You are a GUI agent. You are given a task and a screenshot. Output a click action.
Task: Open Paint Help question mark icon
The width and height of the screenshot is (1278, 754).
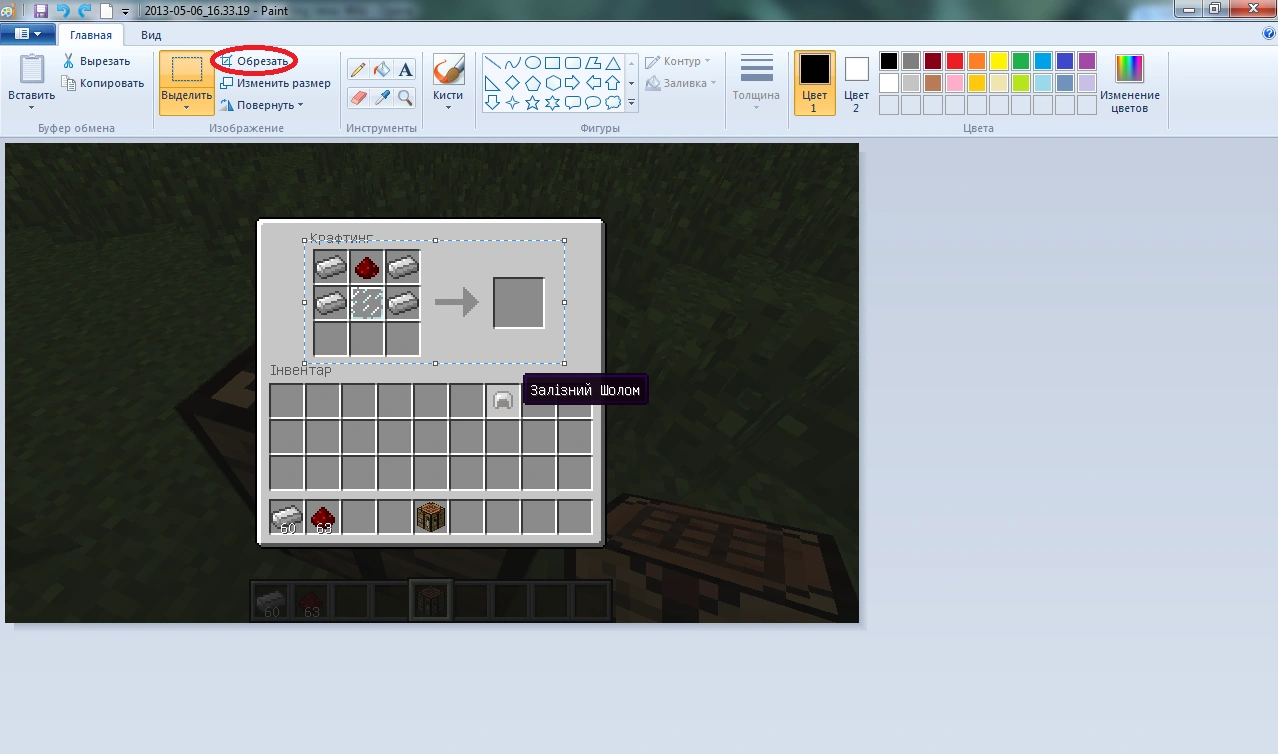[x=1268, y=33]
